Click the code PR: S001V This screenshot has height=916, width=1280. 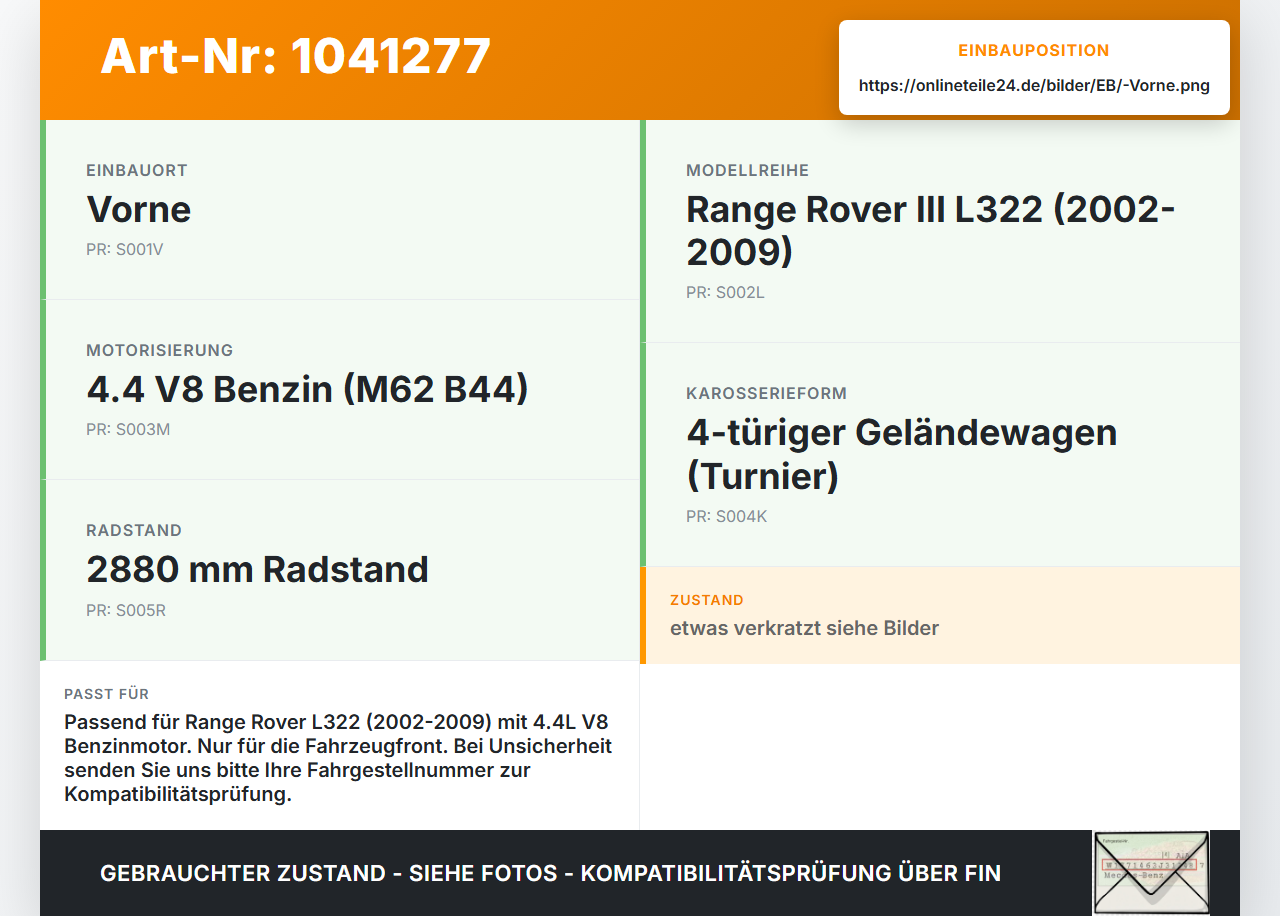(x=125, y=250)
